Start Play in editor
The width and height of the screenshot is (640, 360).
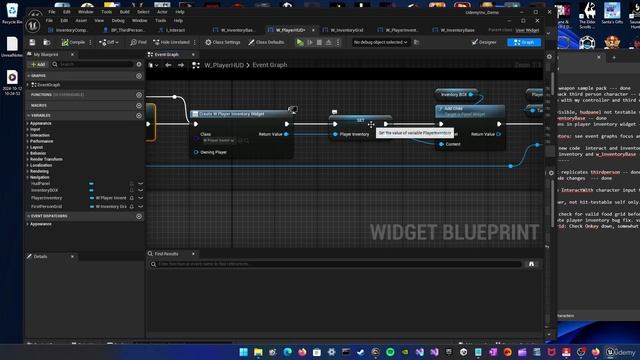tap(300, 42)
